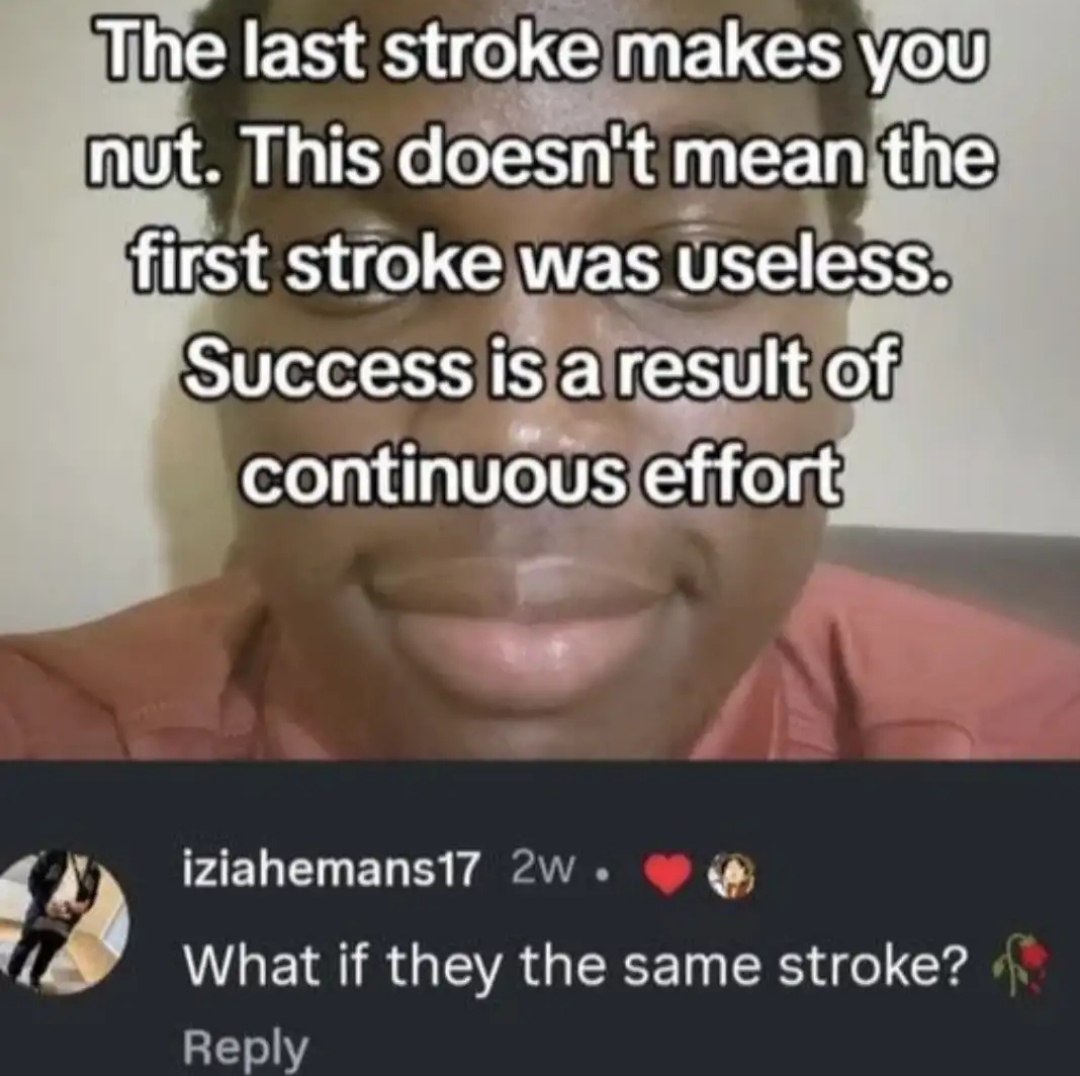Tap the red heart icon
The height and width of the screenshot is (1076, 1080).
(x=667, y=877)
